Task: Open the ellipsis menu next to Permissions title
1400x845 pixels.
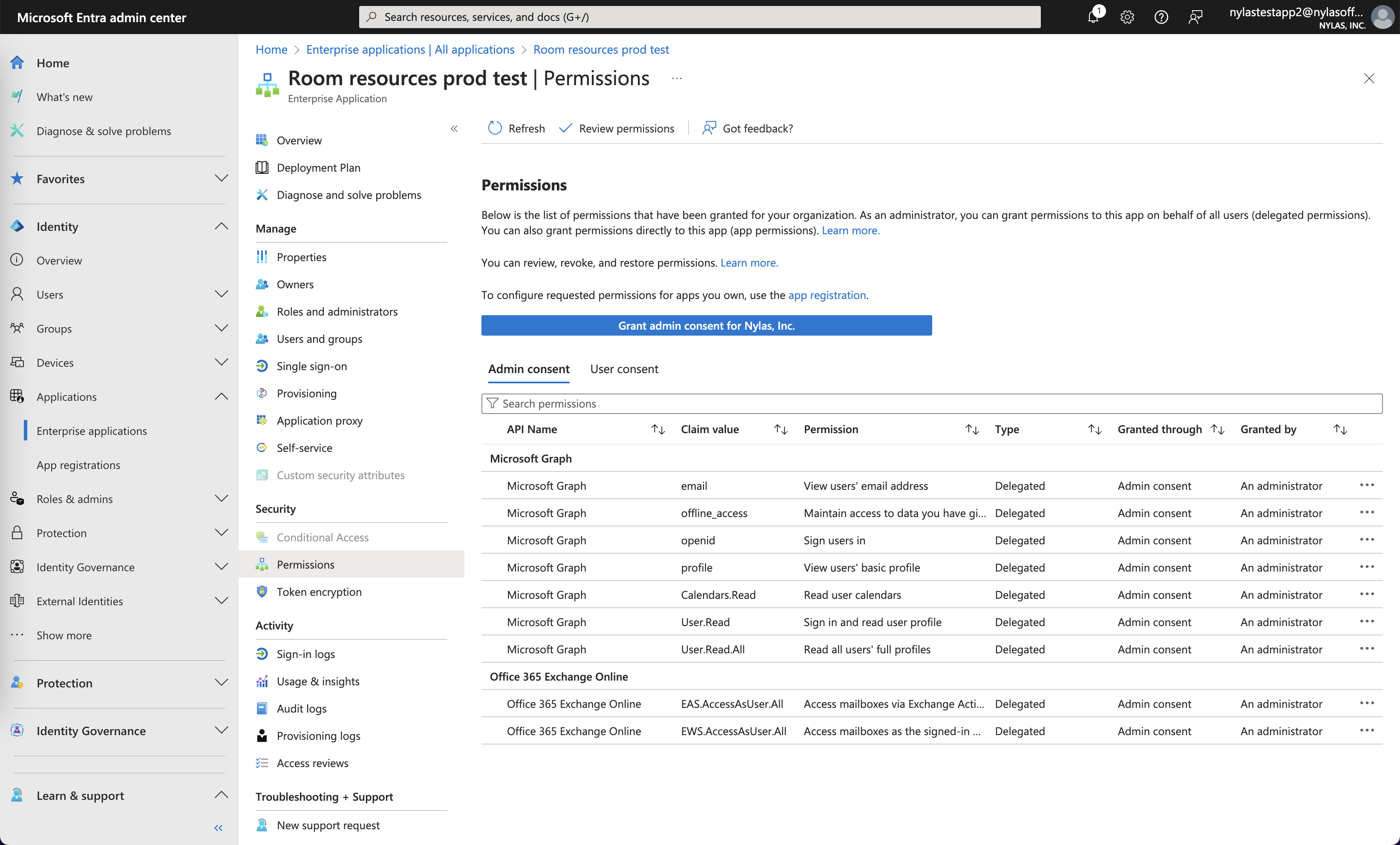Action: coord(676,78)
